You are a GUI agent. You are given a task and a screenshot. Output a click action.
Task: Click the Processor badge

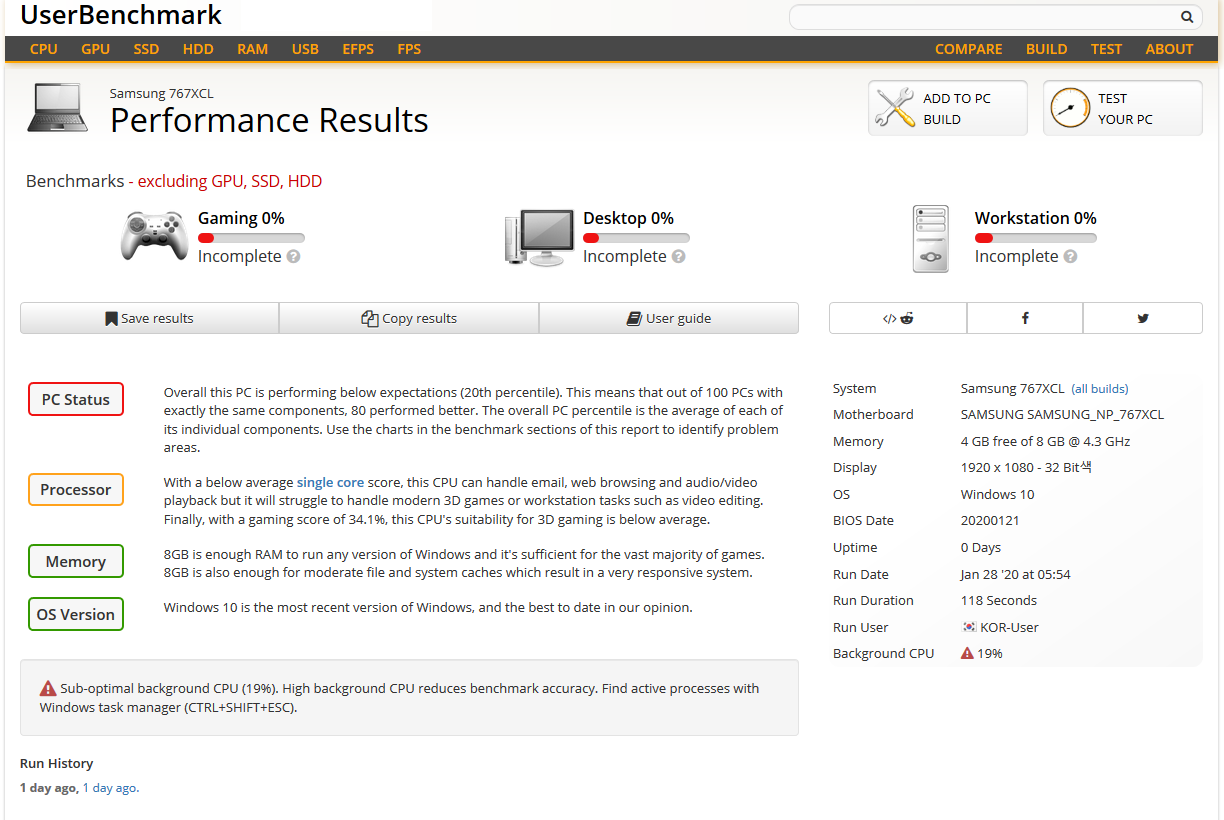[76, 490]
